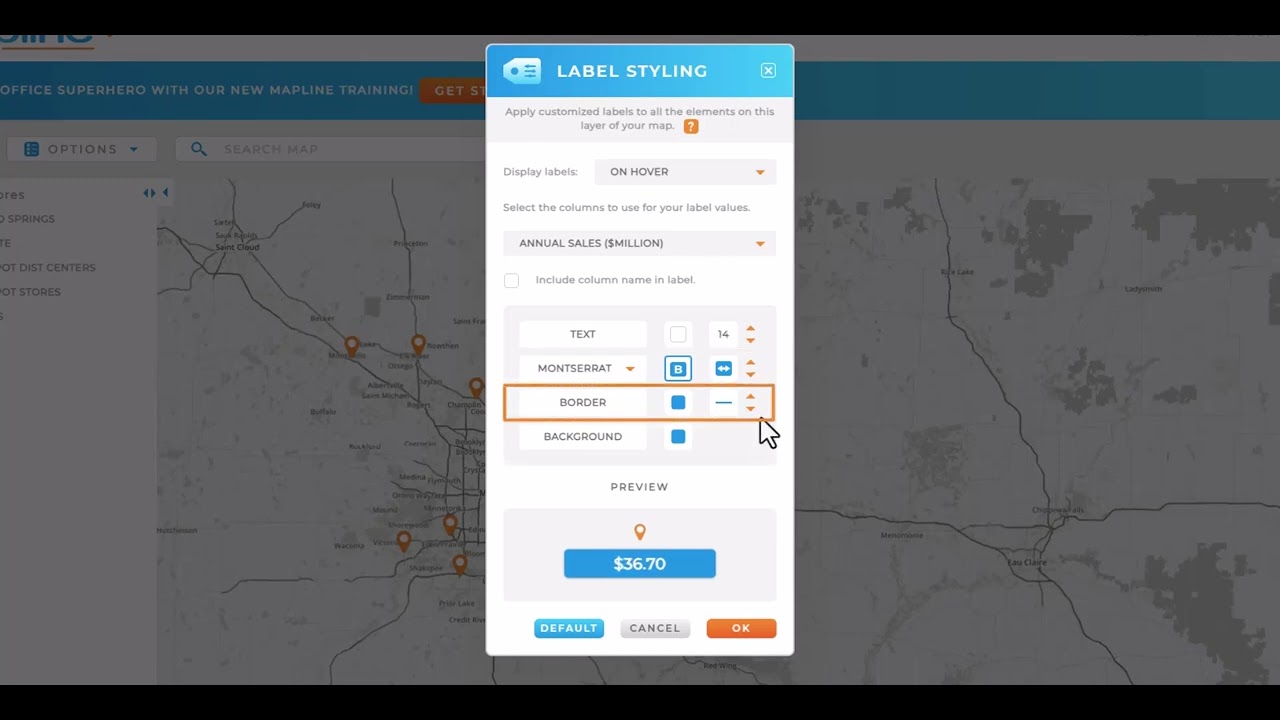Click the map pin at Monticello
Viewport: 1280px width, 720px height.
tap(352, 346)
